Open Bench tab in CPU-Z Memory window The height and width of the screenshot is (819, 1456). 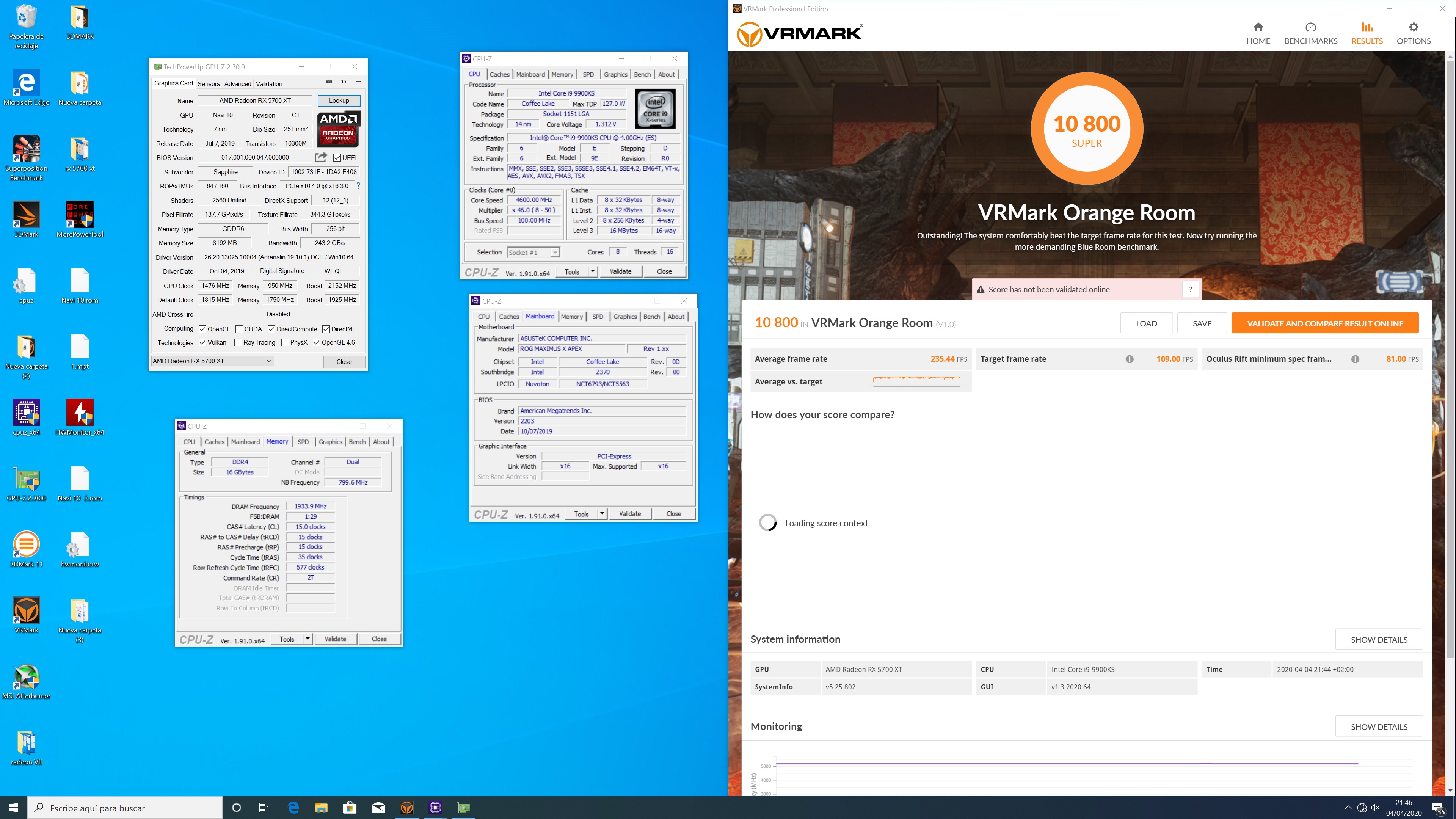click(357, 441)
